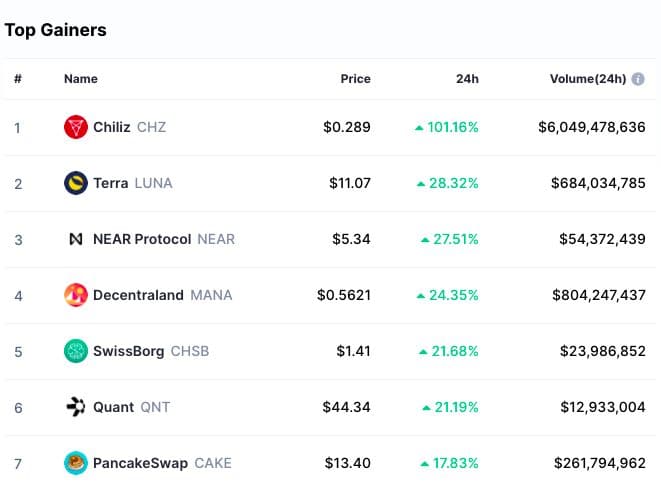Sort by Volume(24h) column header
This screenshot has width=661, height=487.
pos(587,79)
